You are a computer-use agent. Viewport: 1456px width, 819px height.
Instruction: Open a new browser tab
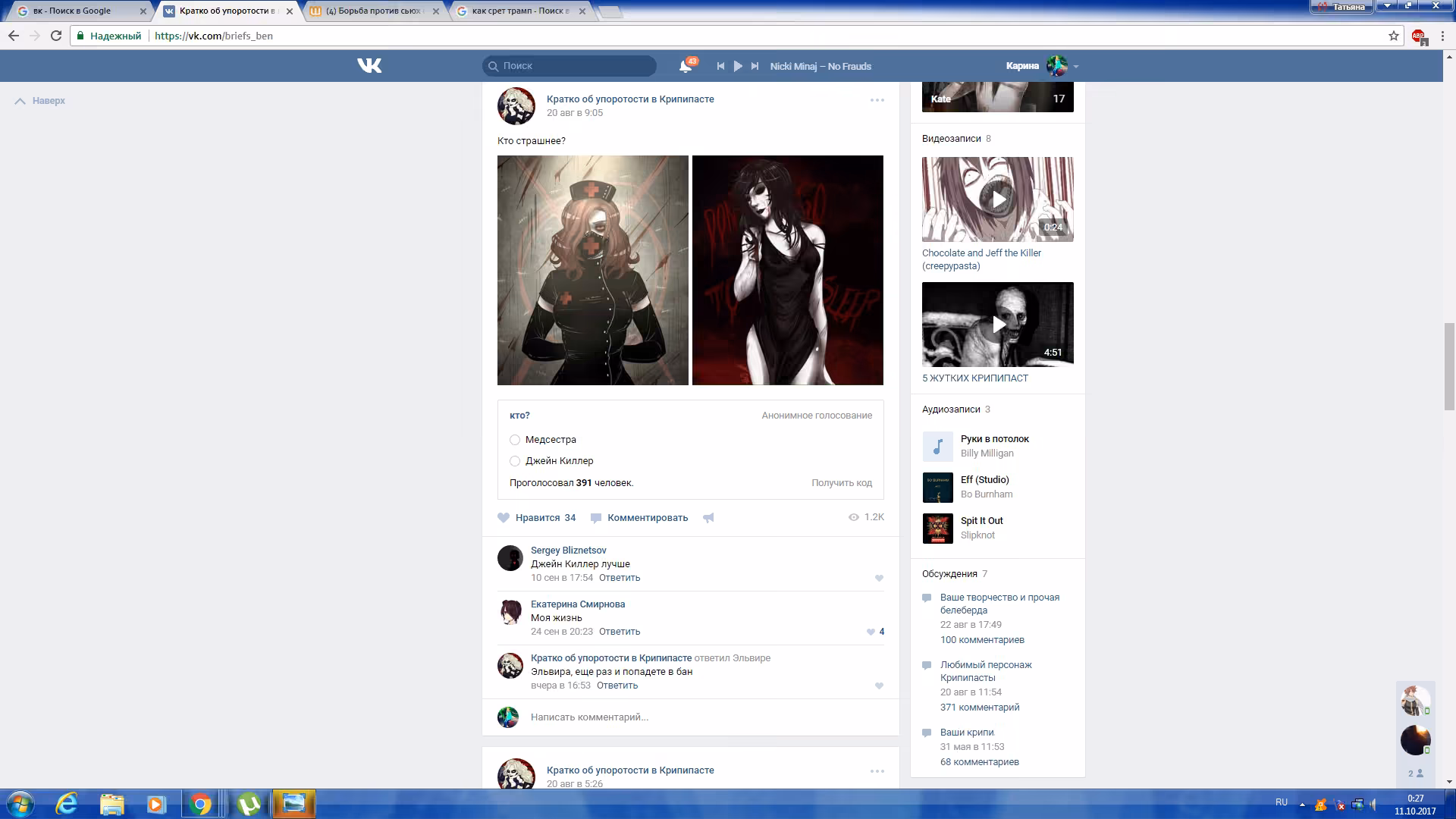coord(610,11)
